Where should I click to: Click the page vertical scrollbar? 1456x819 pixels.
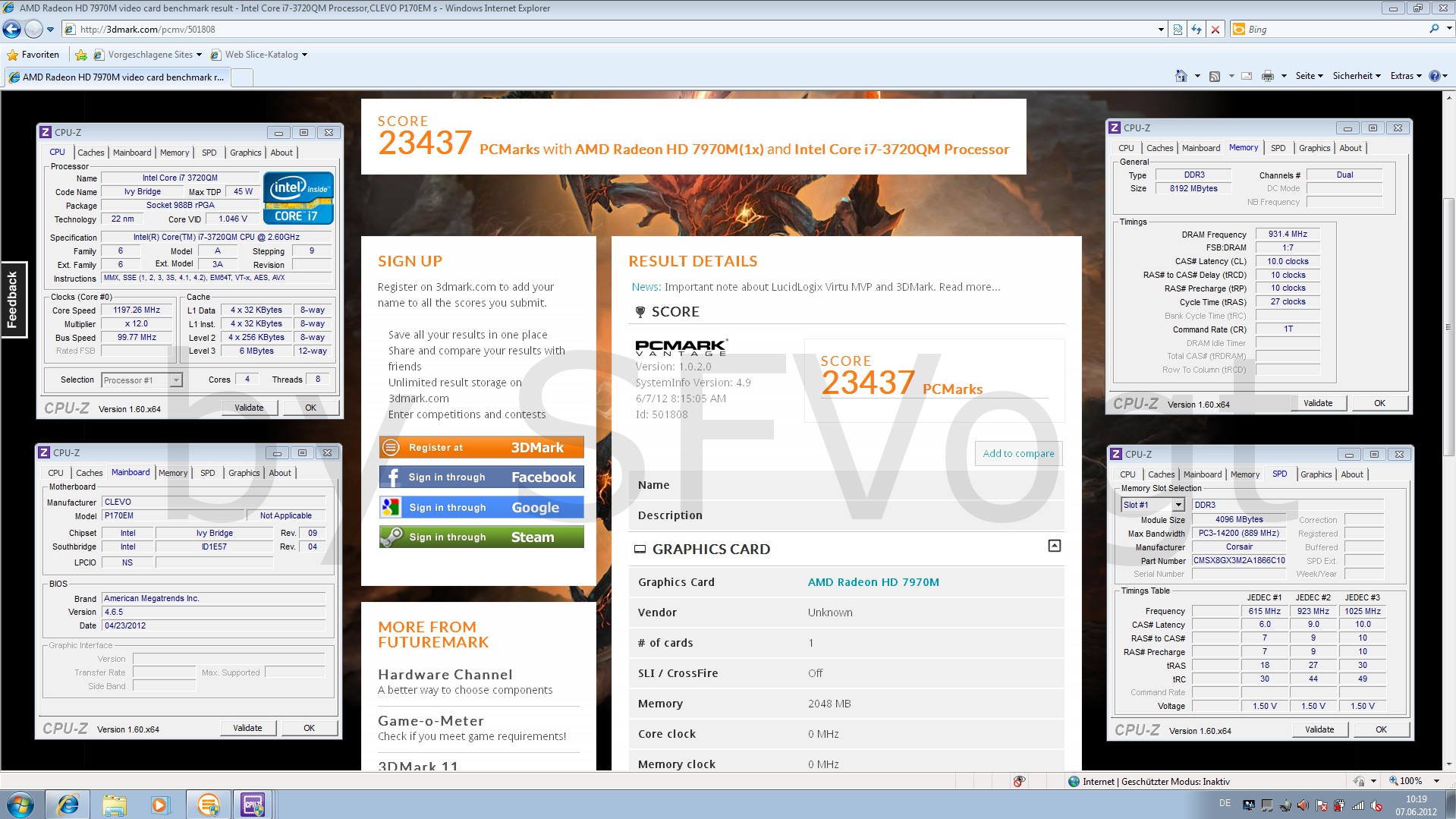(x=1448, y=326)
